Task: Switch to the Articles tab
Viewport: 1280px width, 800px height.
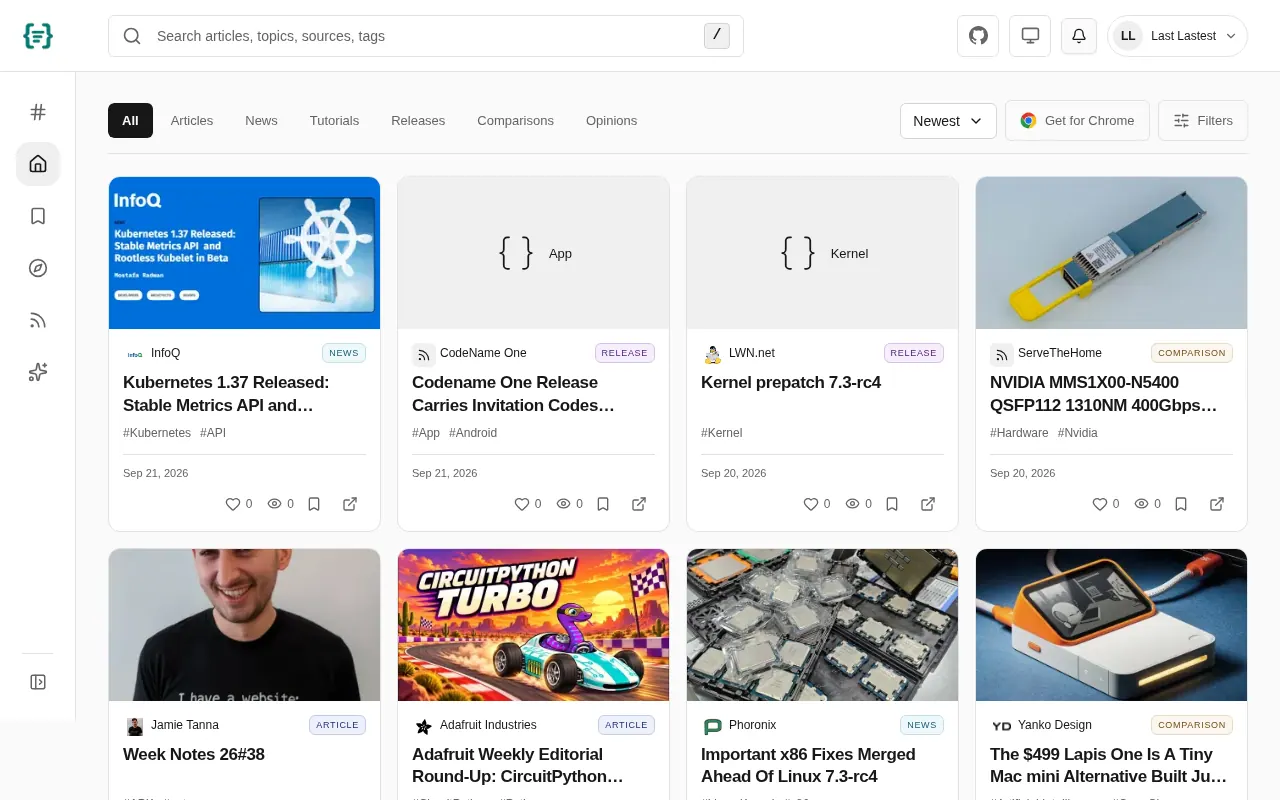Action: [x=192, y=121]
